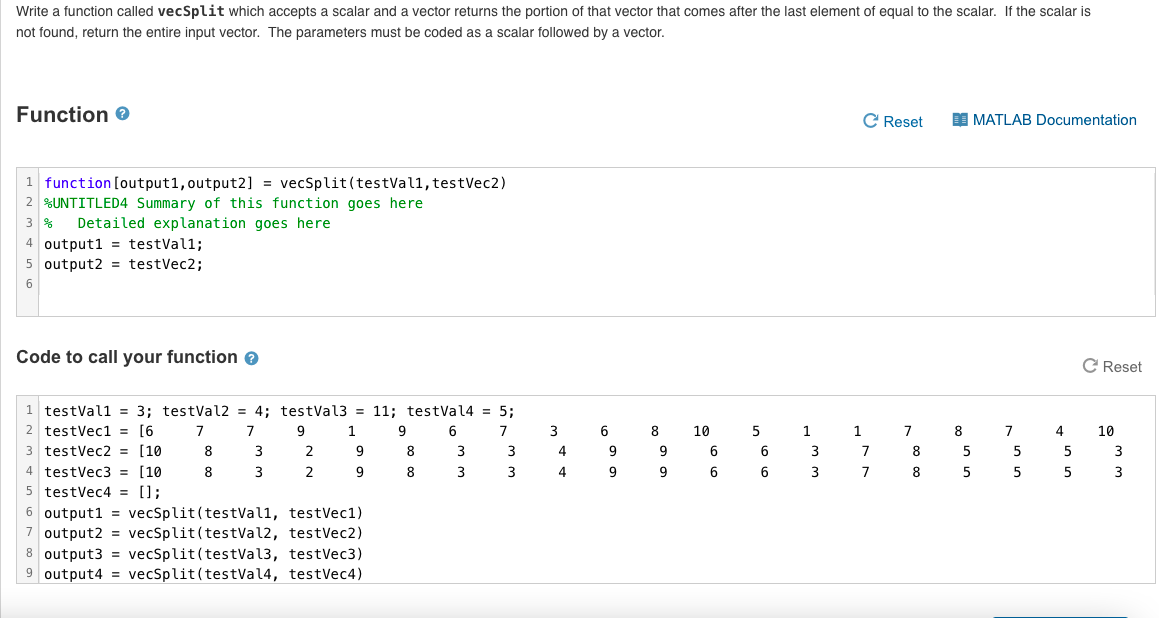
Task: Open the help question-mark beside Function heading
Action: click(x=121, y=113)
